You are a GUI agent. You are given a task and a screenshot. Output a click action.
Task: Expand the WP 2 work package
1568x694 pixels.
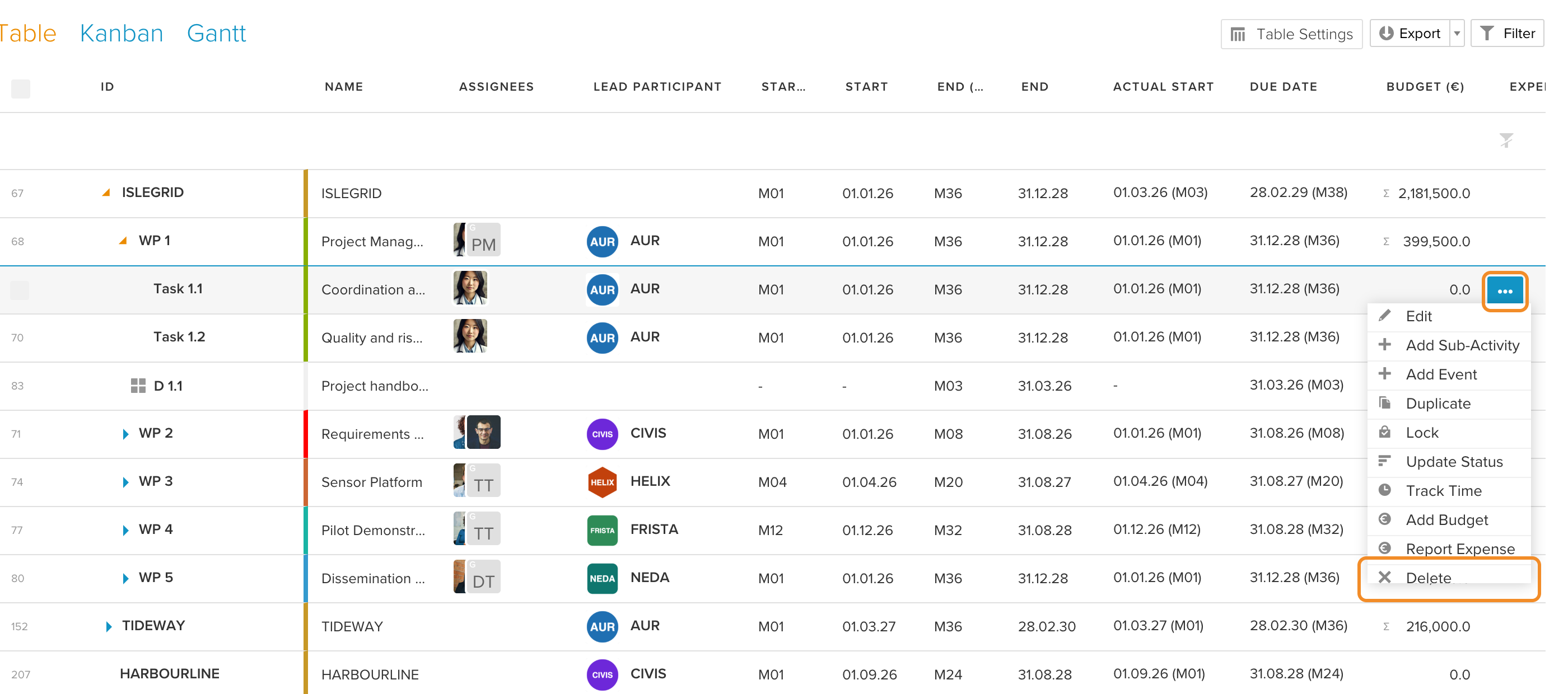(x=125, y=434)
